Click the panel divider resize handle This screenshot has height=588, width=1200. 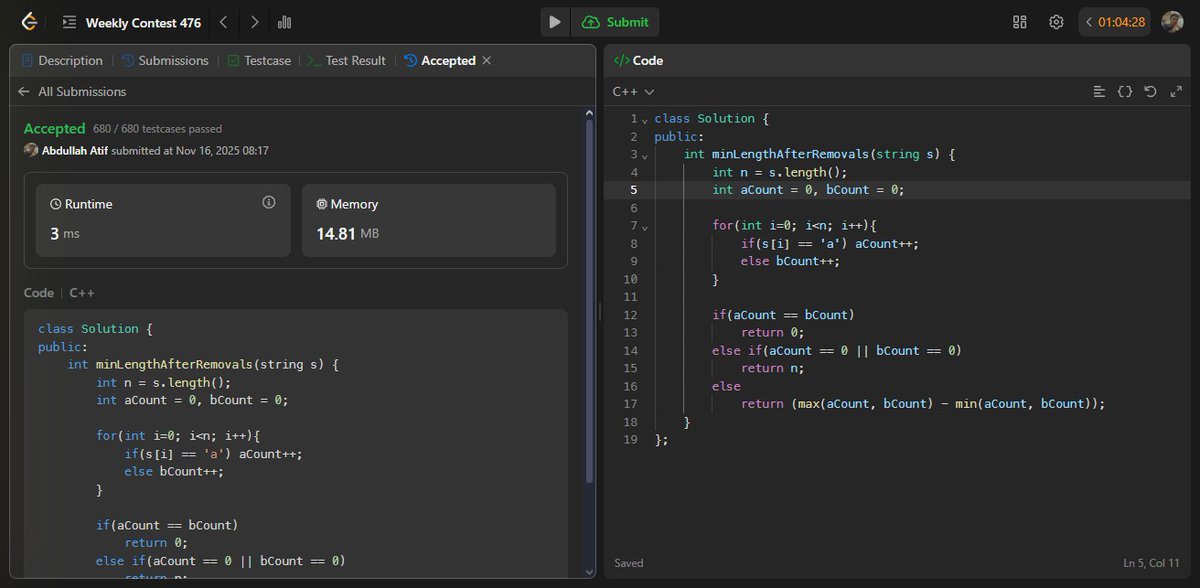599,313
